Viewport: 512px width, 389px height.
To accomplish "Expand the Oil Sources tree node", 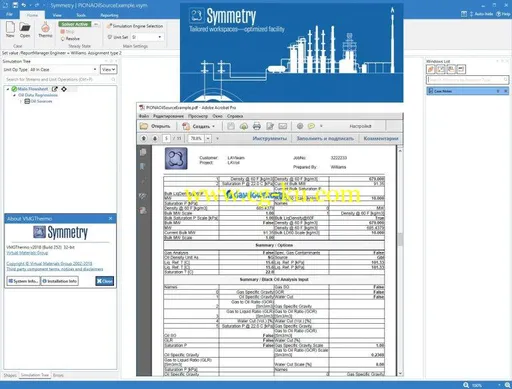I will [21, 101].
